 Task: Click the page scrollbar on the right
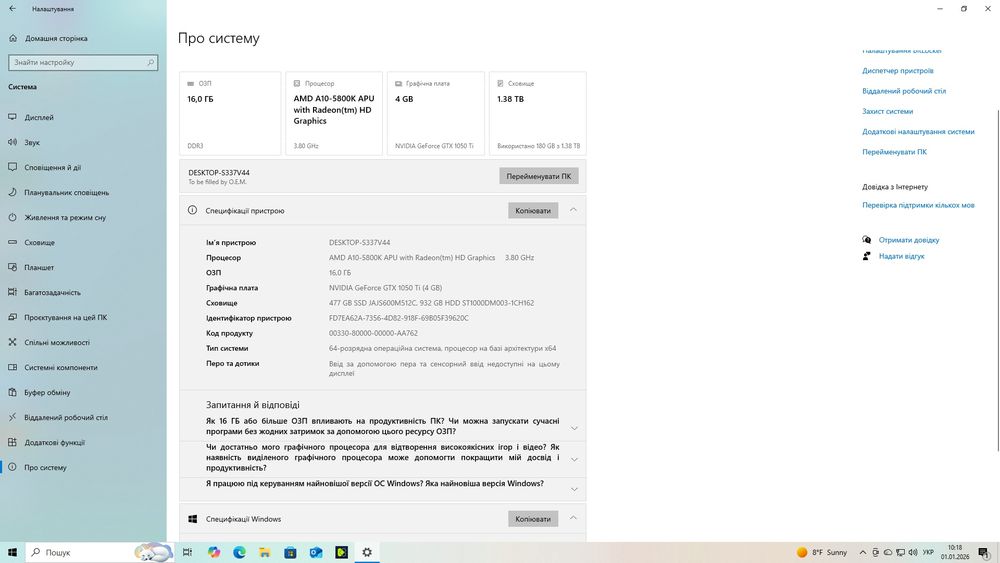(997, 281)
